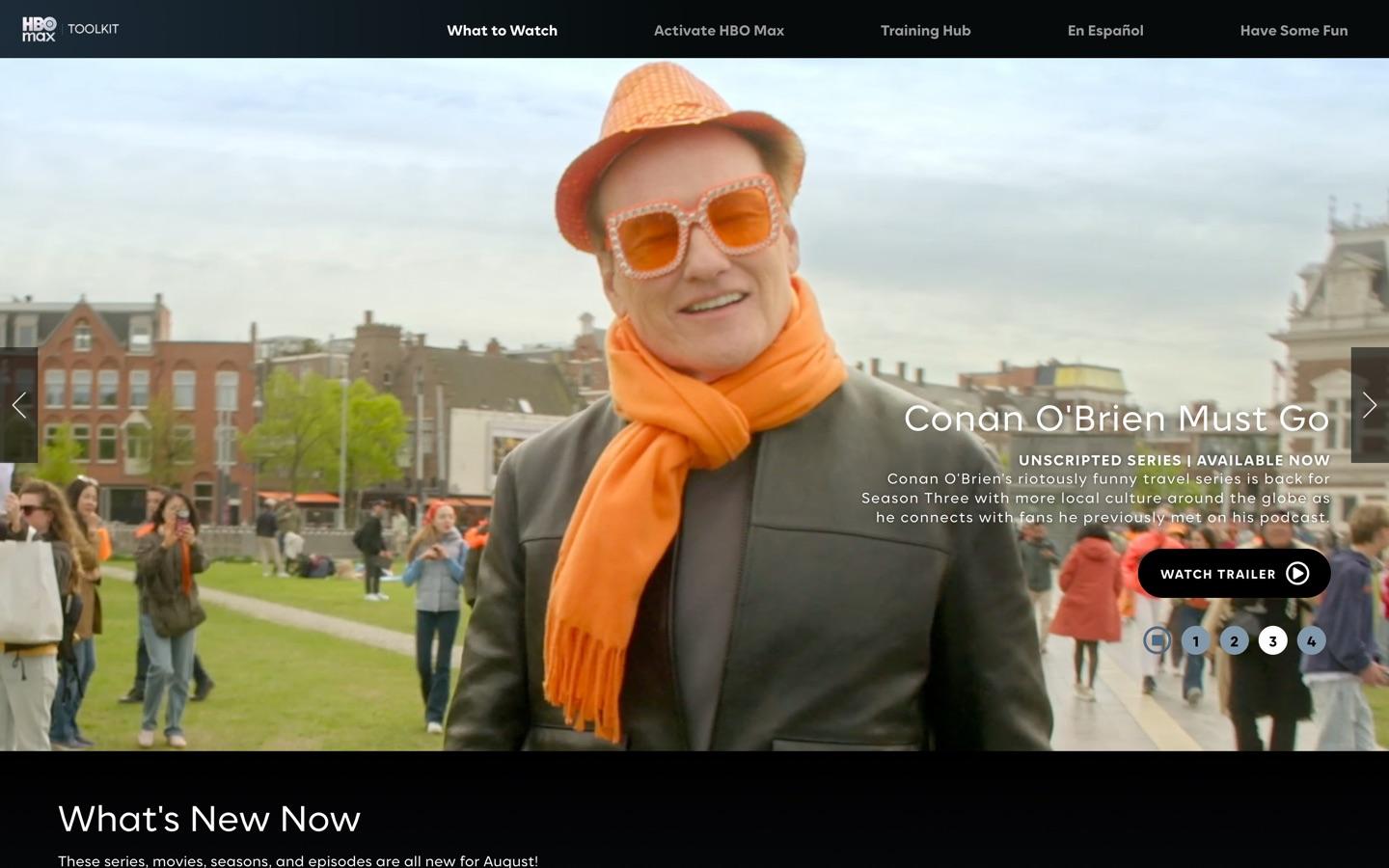Open Have Some Fun menu

pyautogui.click(x=1294, y=30)
